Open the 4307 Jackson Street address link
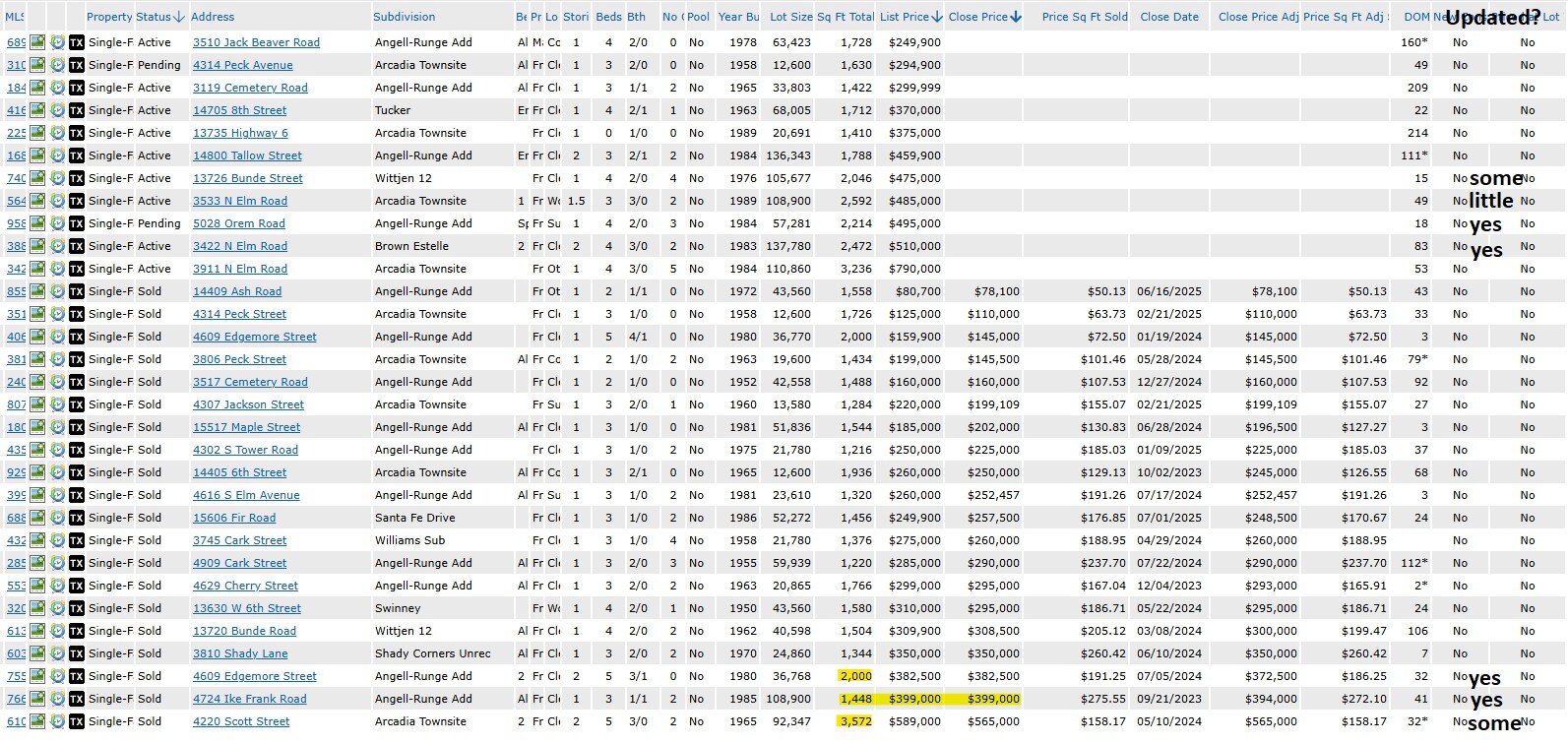Screen dimensions: 1568x744 (248, 404)
